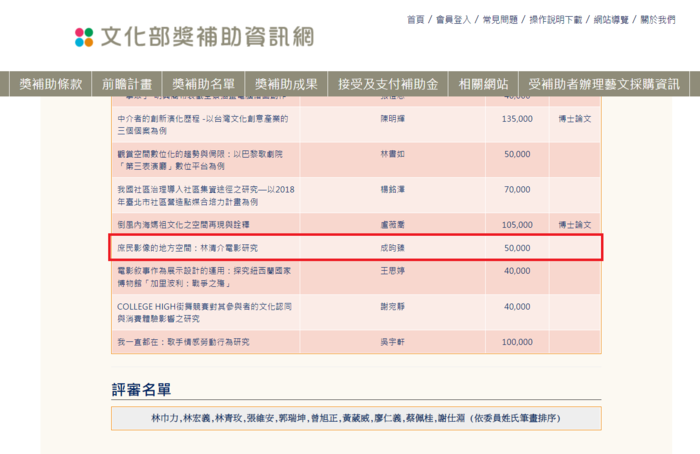This screenshot has height=454, width=700.
Task: Open the 網站導覽 sitemap link
Action: pos(611,20)
